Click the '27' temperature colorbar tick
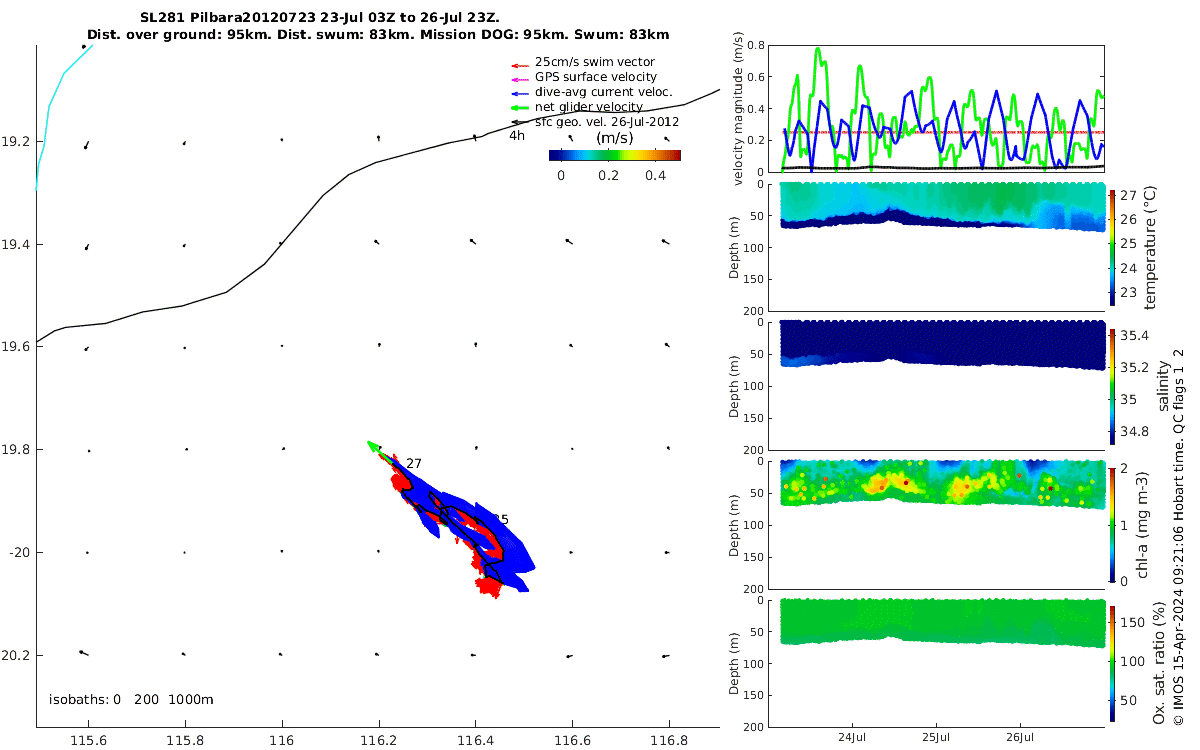The height and width of the screenshot is (750, 1200). pos(1129,196)
